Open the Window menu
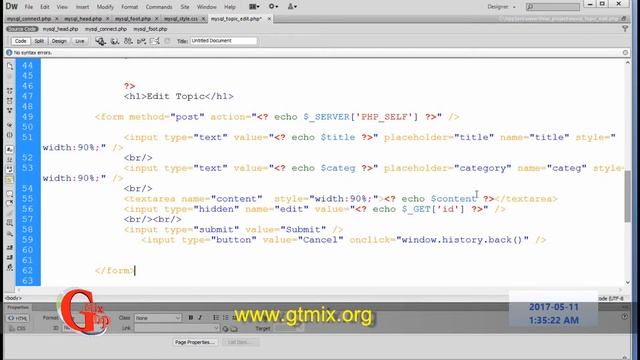The height and width of the screenshot is (360, 640). click(207, 7)
